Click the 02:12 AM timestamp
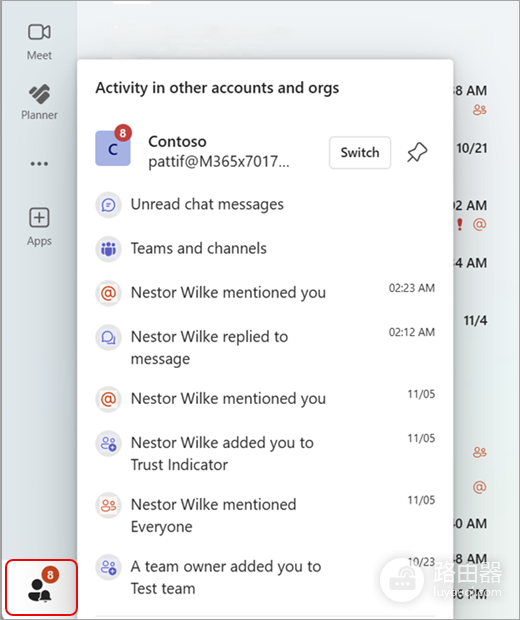Viewport: 520px width, 620px height. pos(412,332)
